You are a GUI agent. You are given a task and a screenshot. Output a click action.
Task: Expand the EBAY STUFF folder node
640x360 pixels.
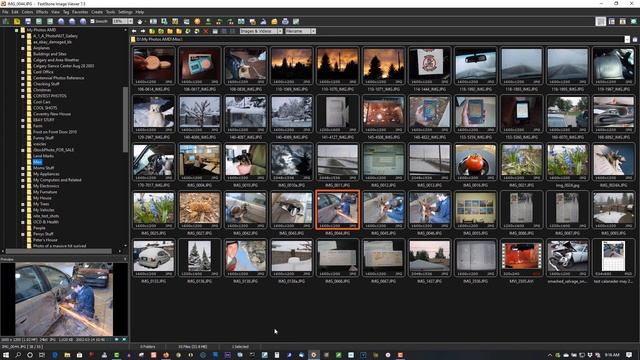point(23,120)
